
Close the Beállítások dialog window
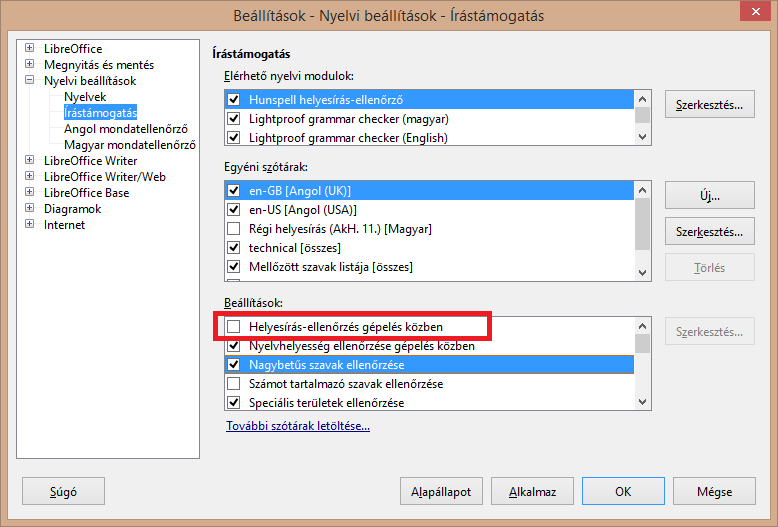point(755,11)
